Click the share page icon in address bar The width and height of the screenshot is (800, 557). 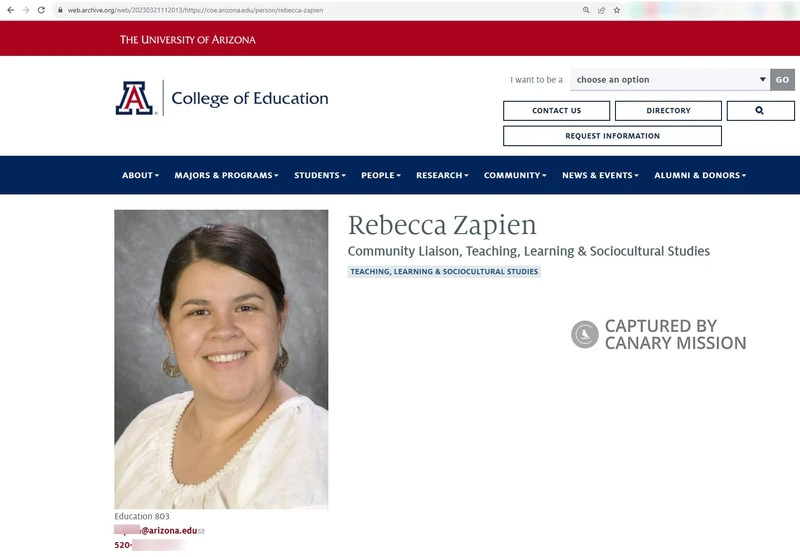click(x=602, y=10)
